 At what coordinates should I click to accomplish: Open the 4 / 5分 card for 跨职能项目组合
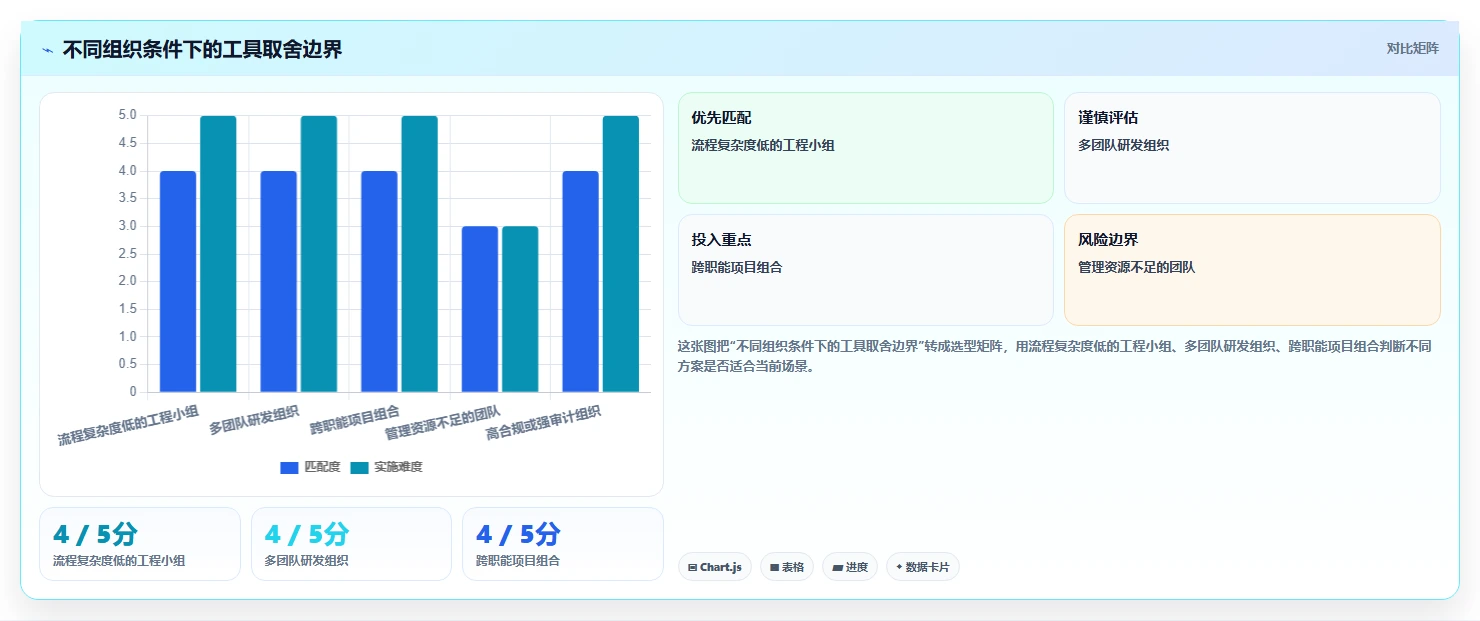(563, 544)
